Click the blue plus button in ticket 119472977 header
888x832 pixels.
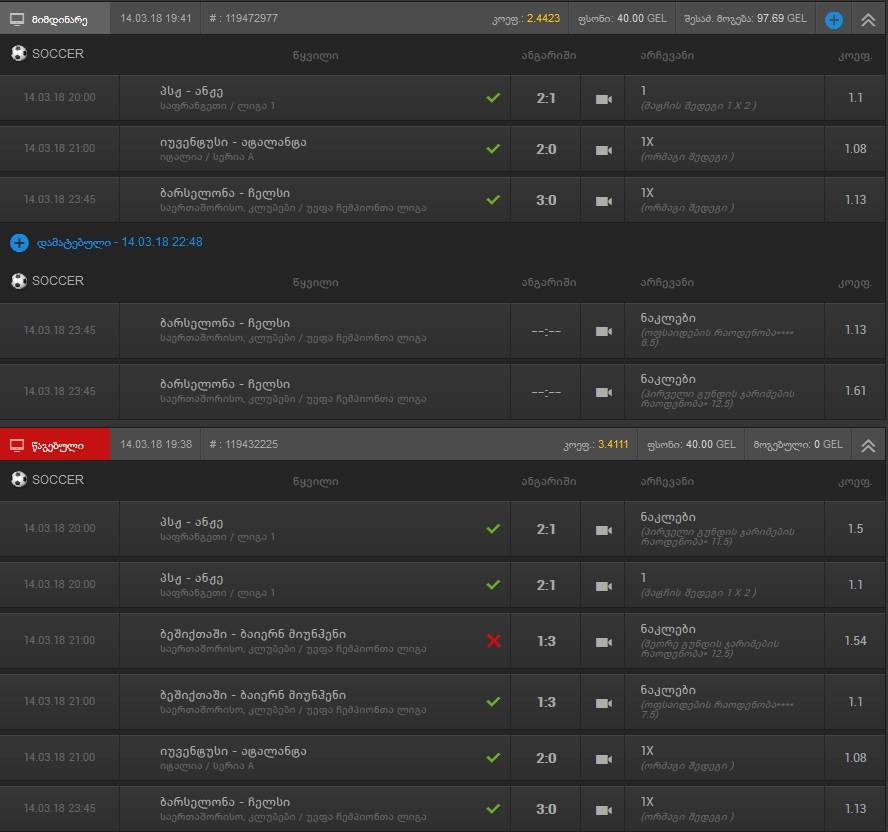(x=834, y=20)
